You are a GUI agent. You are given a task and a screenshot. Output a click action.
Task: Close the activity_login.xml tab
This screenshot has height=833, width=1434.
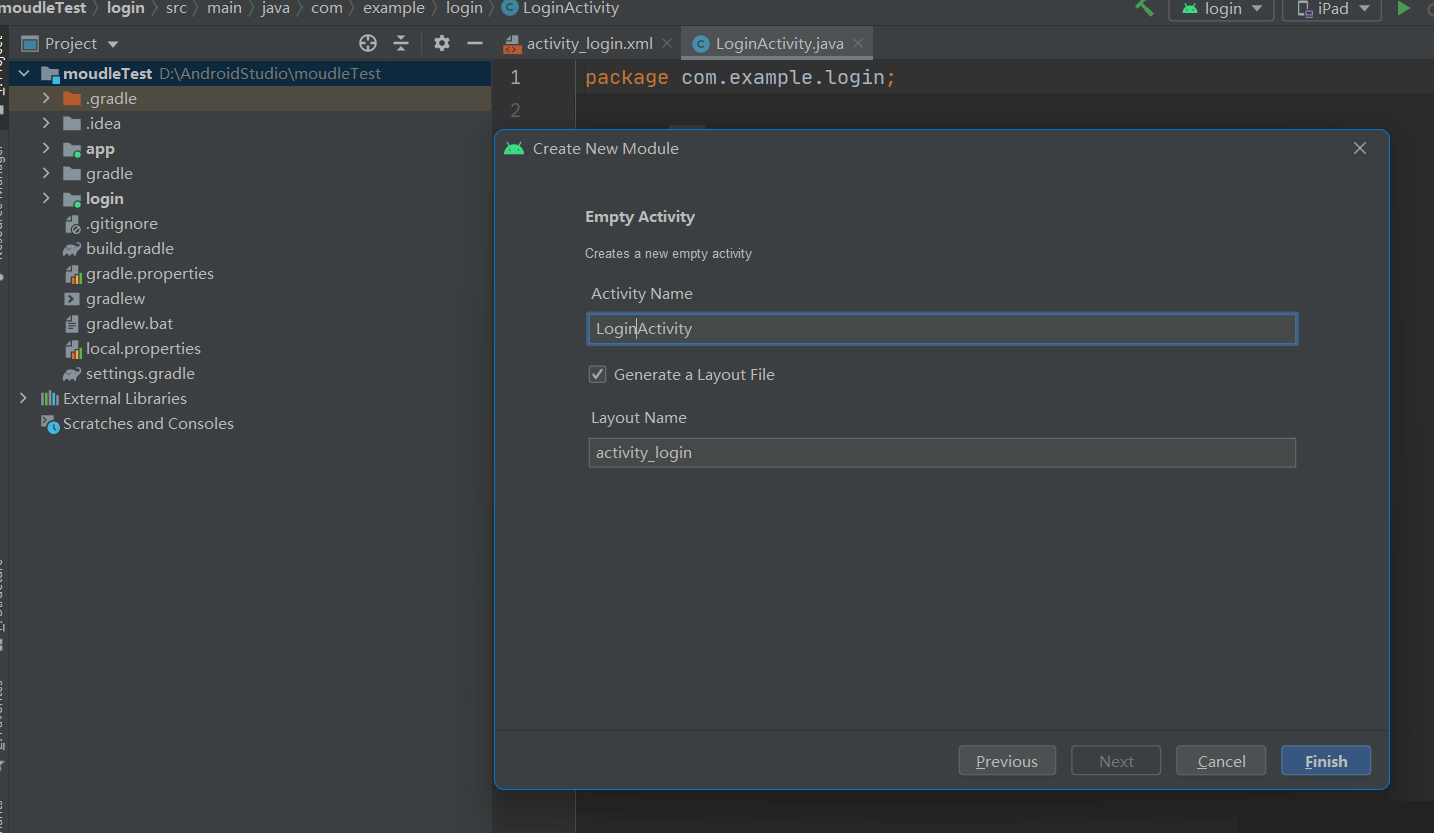667,44
